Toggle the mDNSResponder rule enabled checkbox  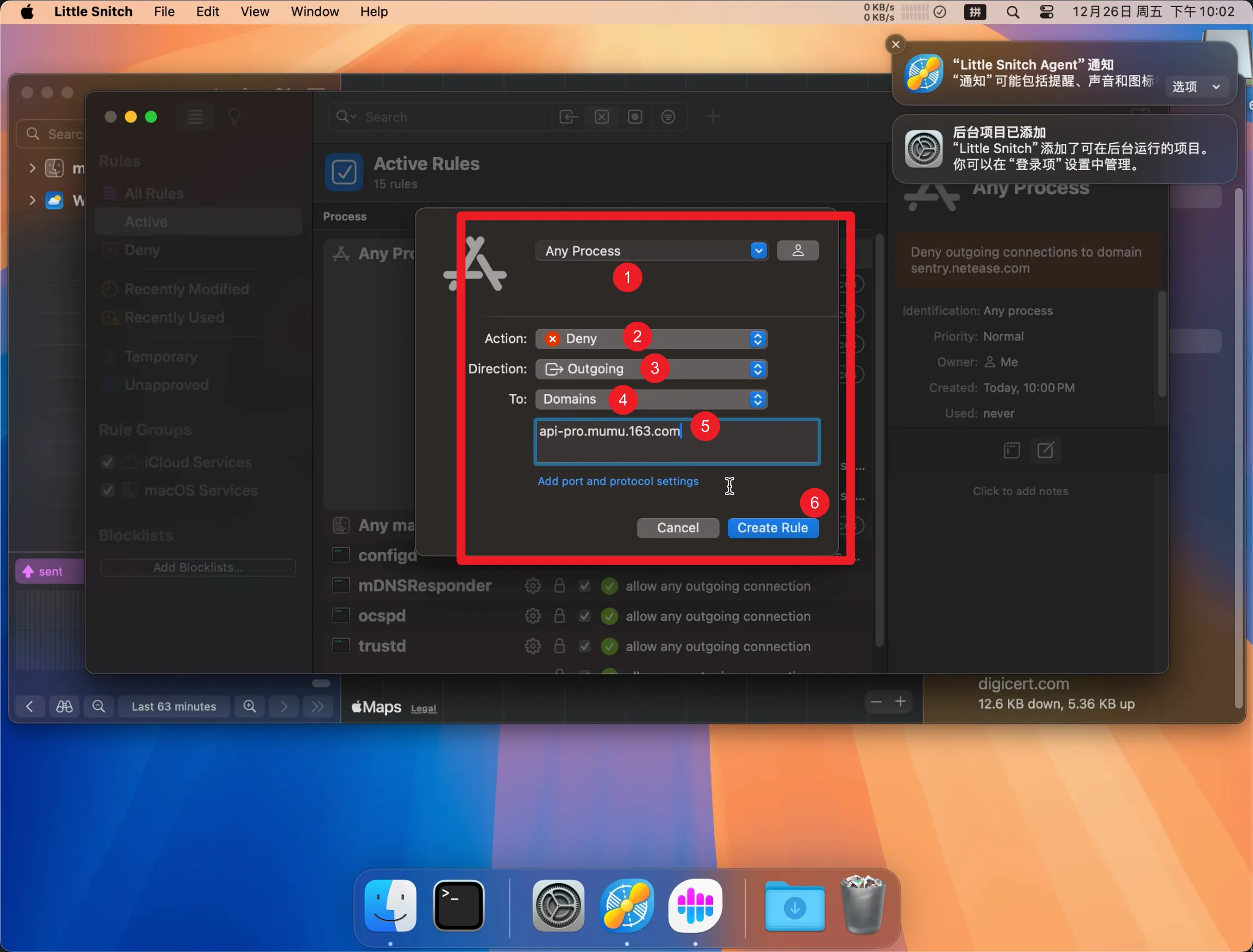click(585, 586)
